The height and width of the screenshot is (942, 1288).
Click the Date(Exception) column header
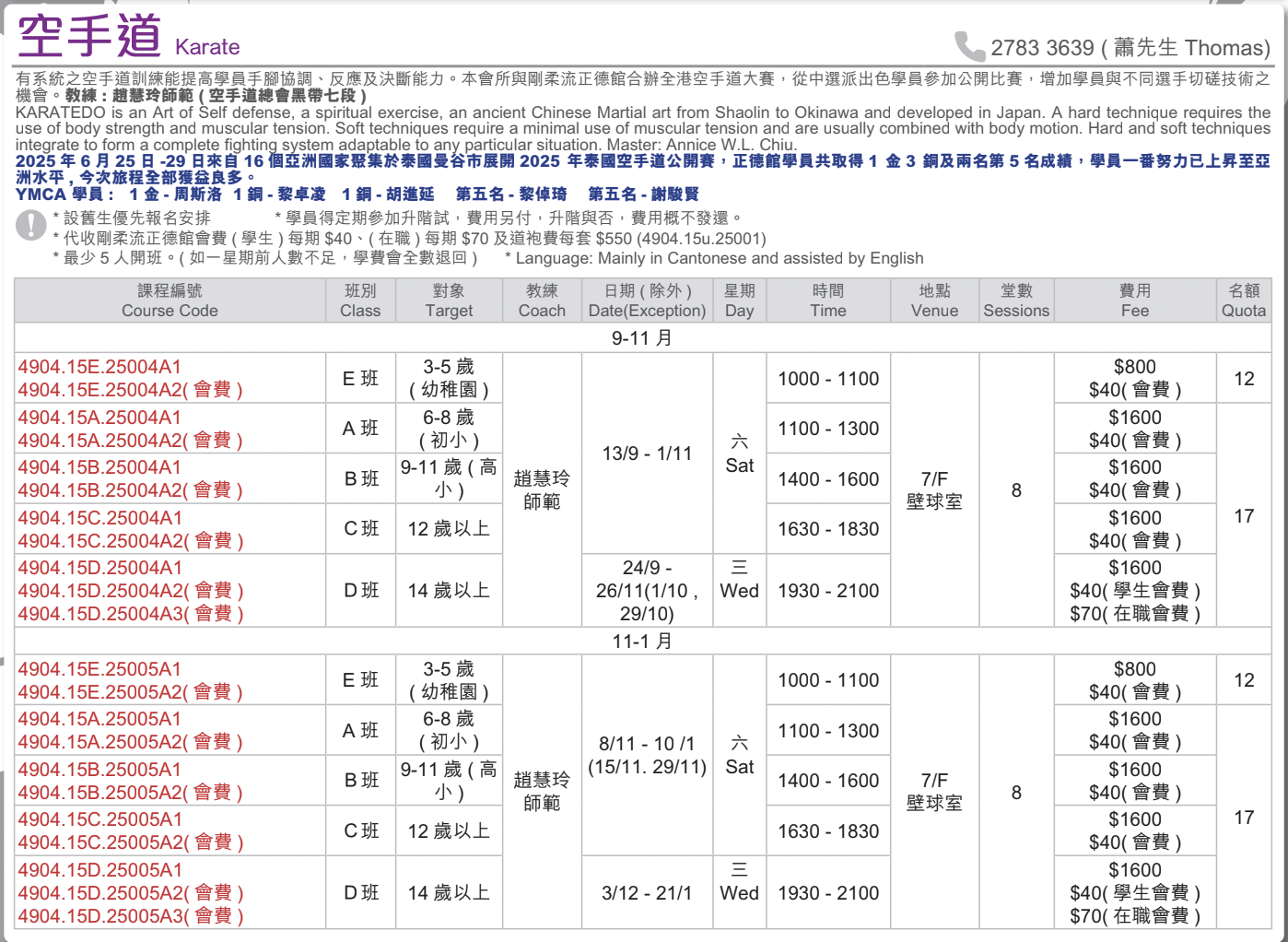pos(647,300)
